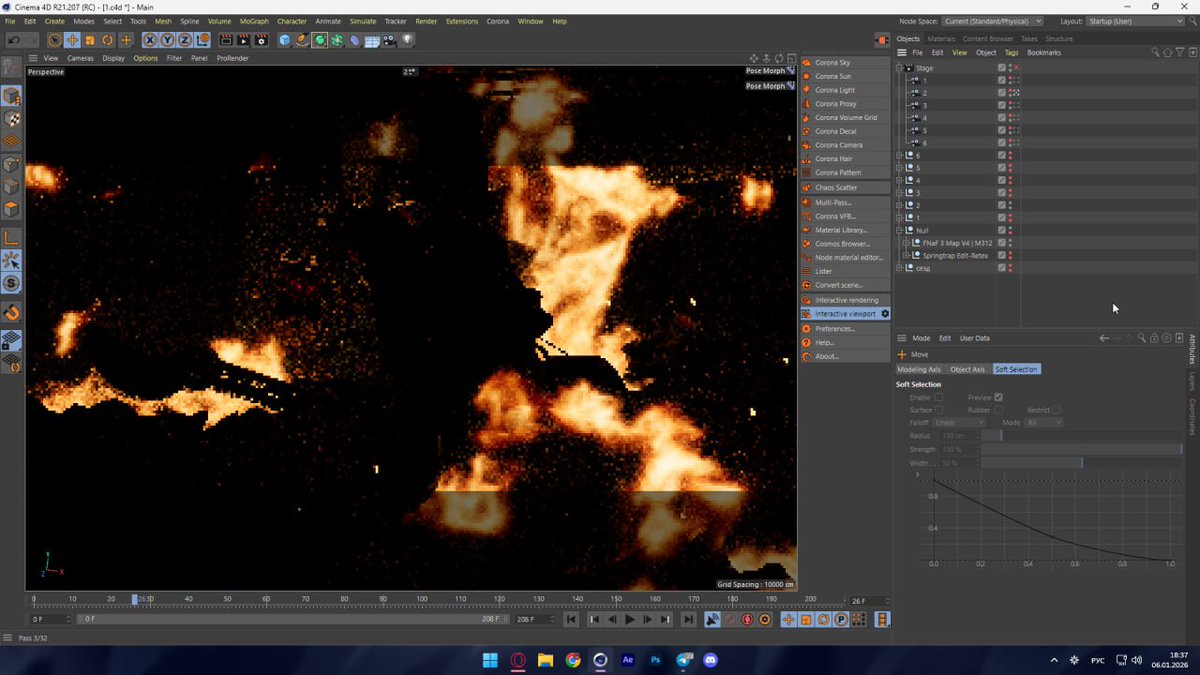Switch to the Object Axis tab
1200x675 pixels.
click(967, 370)
